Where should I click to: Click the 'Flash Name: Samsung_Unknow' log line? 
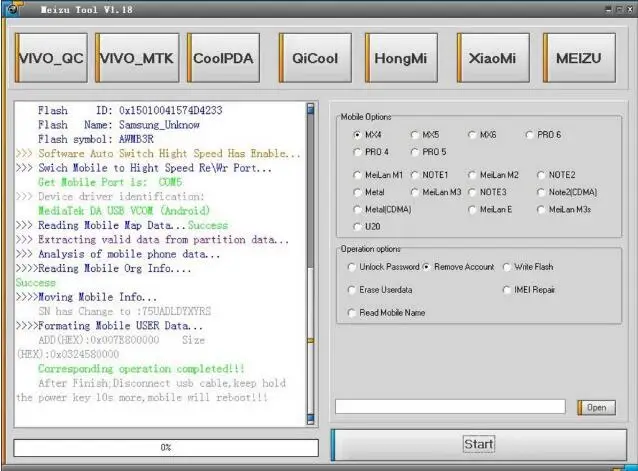point(118,125)
